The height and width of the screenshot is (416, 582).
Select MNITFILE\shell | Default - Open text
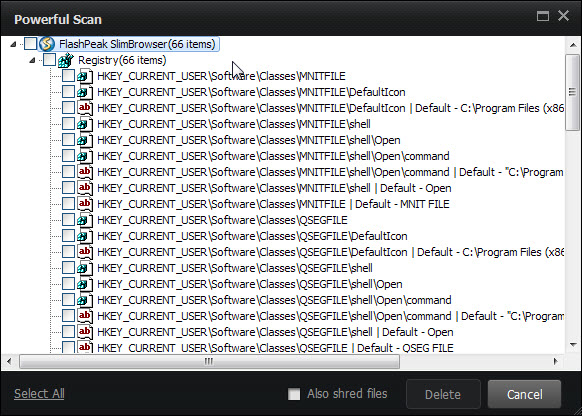[274, 188]
